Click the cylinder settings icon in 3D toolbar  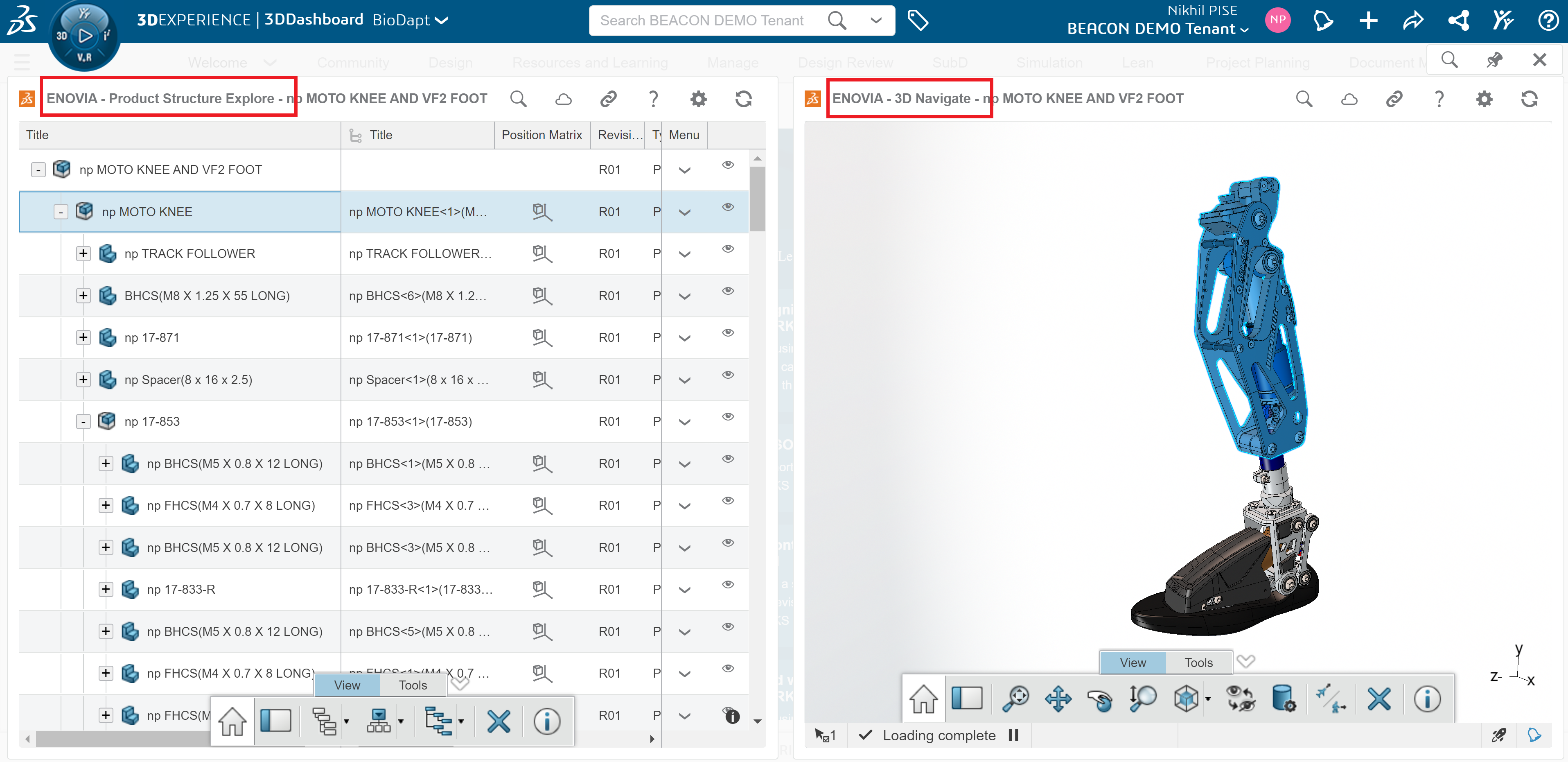click(x=1283, y=699)
